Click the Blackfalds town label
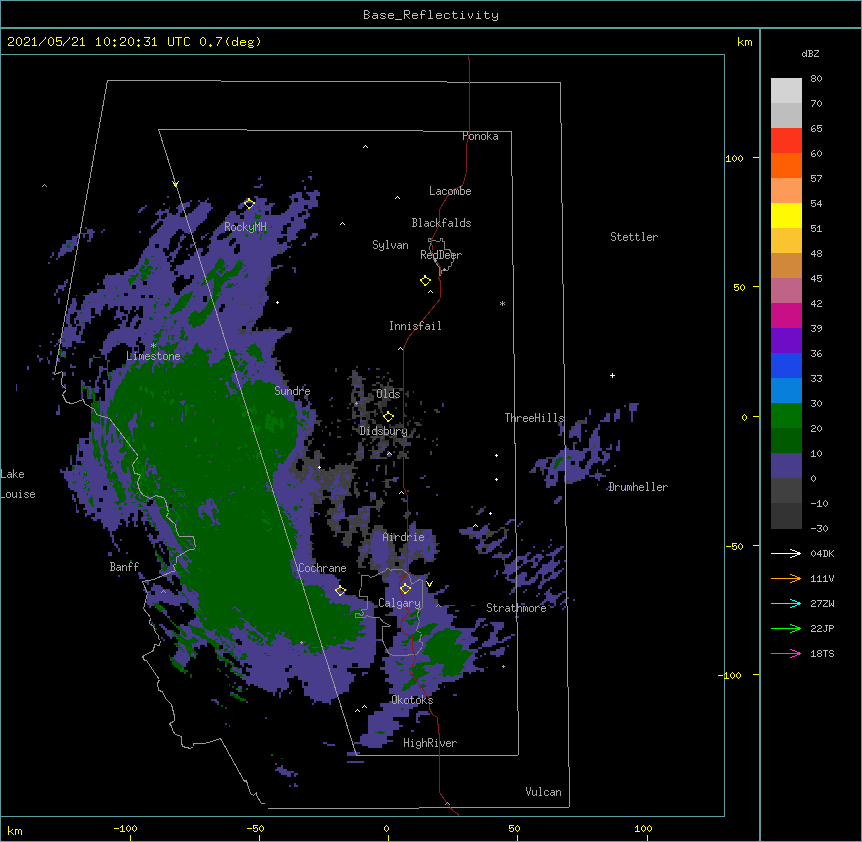Screen dimensions: 862x842 pyautogui.click(x=441, y=223)
